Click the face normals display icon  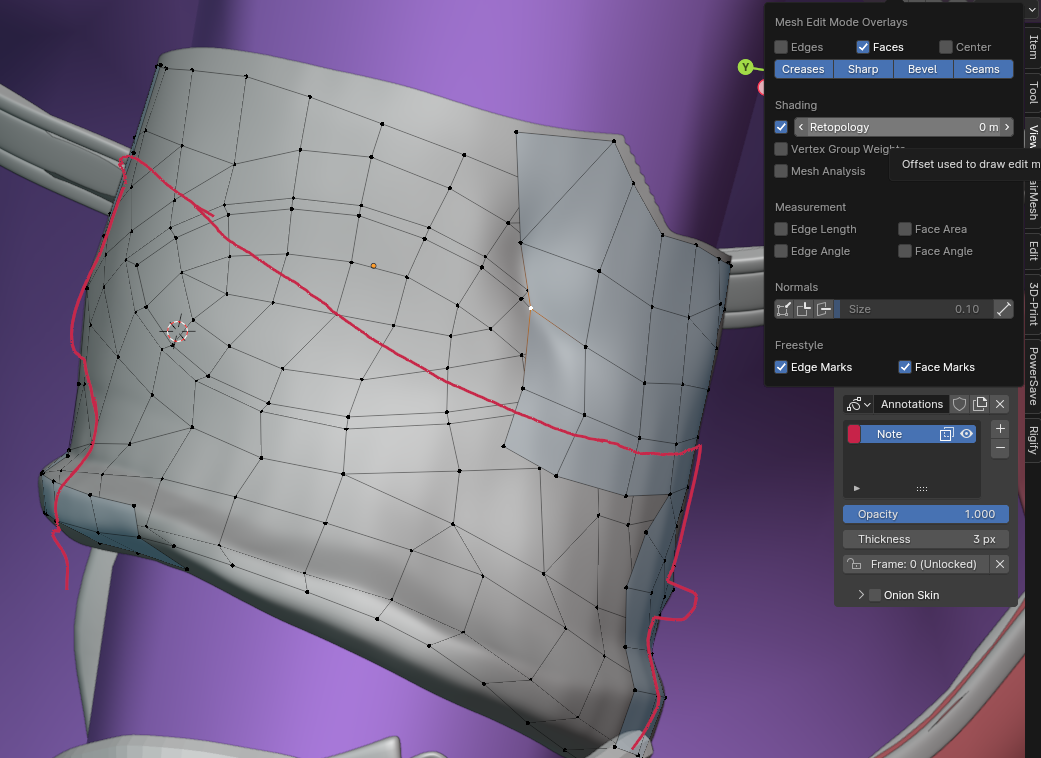(x=824, y=309)
